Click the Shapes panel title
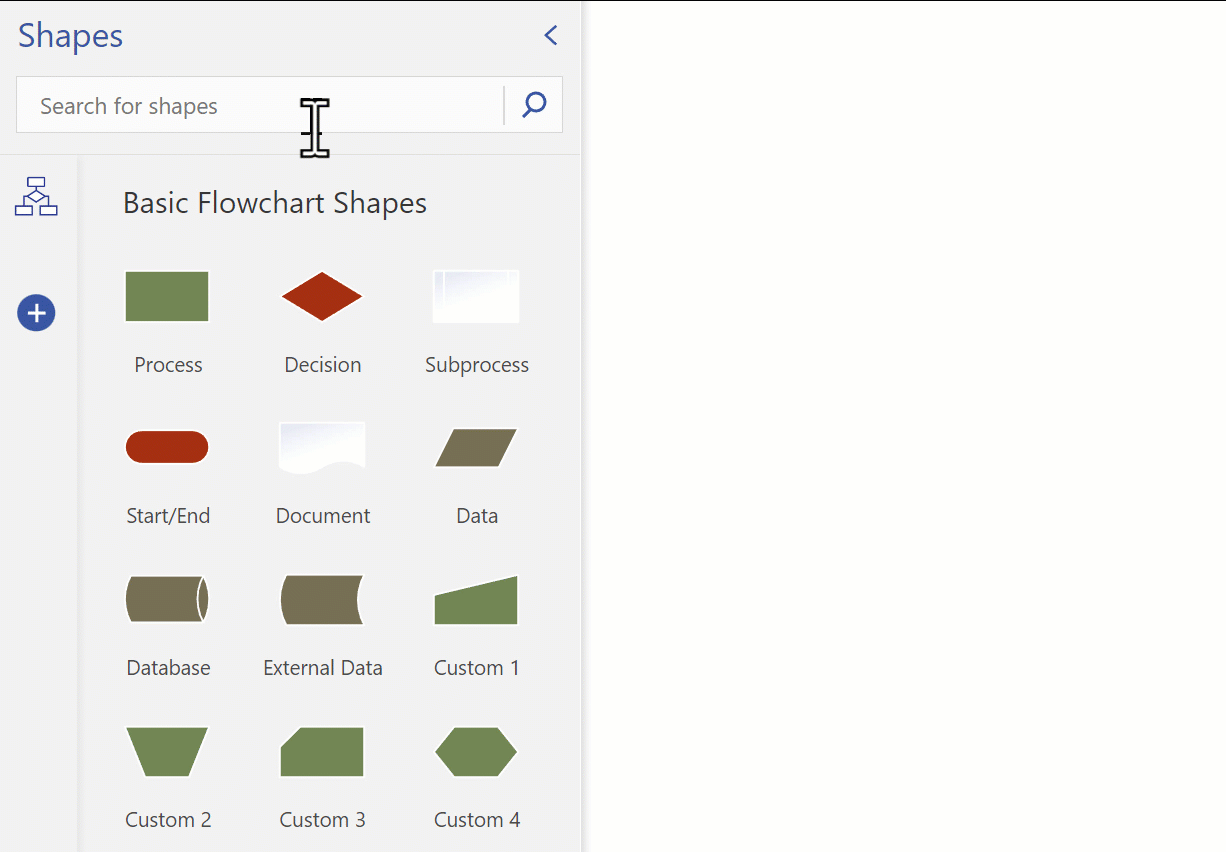The image size is (1226, 852). 69,35
